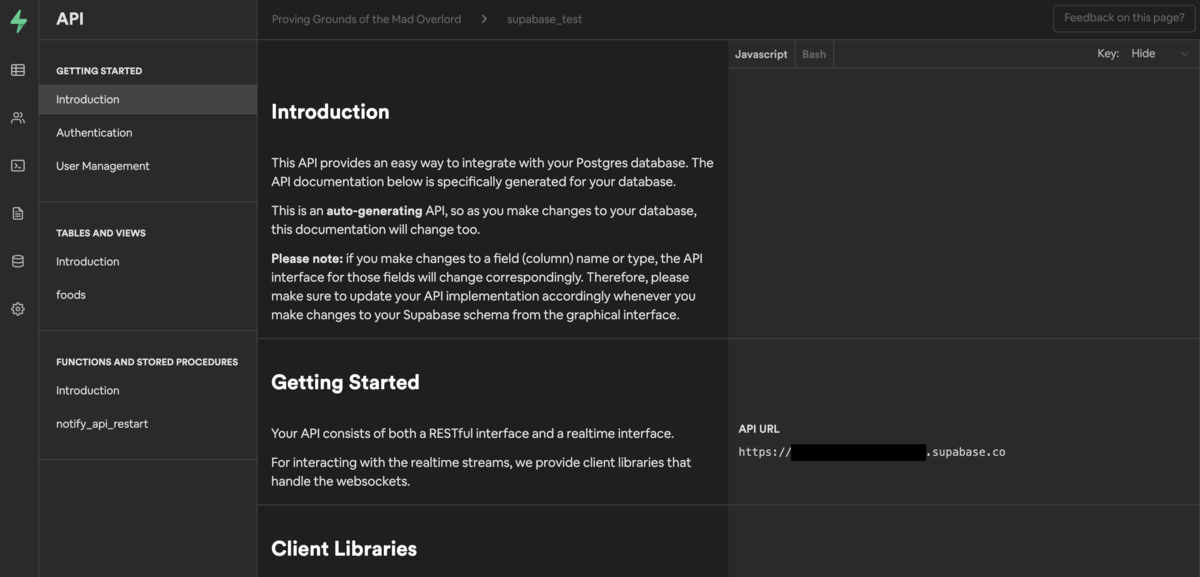The image size is (1200, 577).
Task: Open the API docs document icon
Action: pos(18,213)
